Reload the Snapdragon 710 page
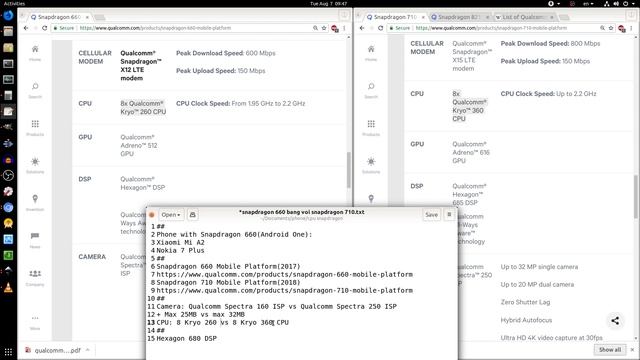The image size is (640, 360). pos(380,28)
